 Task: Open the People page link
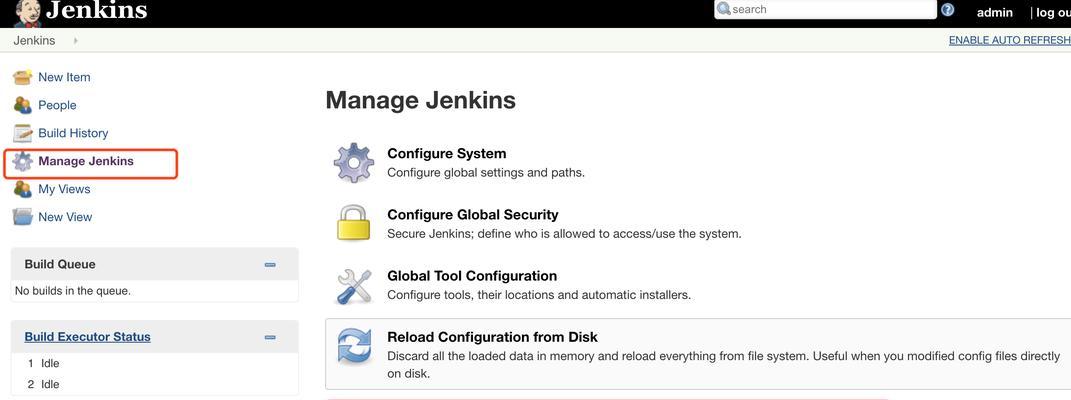(57, 105)
